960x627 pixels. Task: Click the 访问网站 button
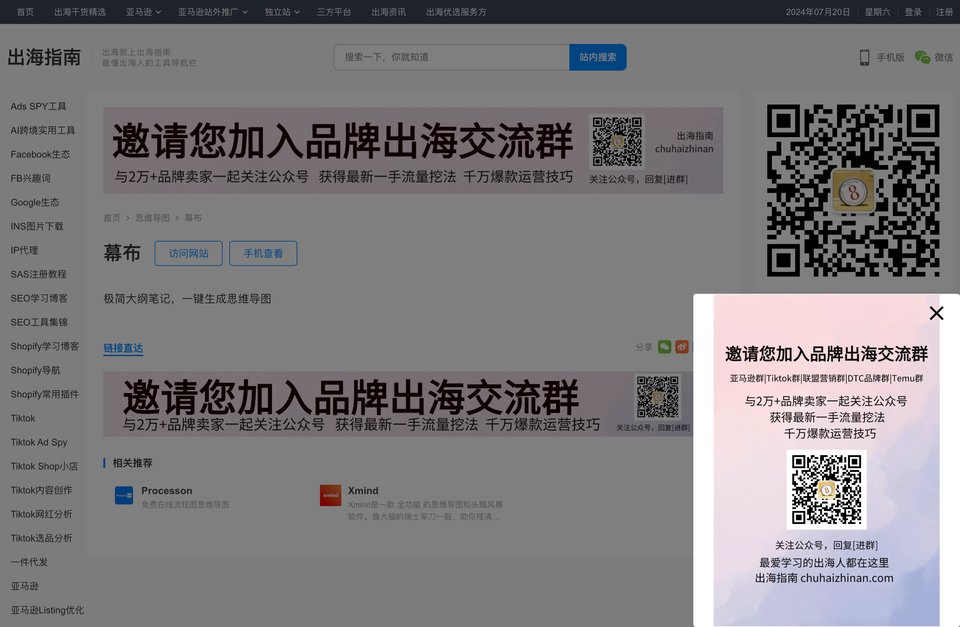click(189, 253)
